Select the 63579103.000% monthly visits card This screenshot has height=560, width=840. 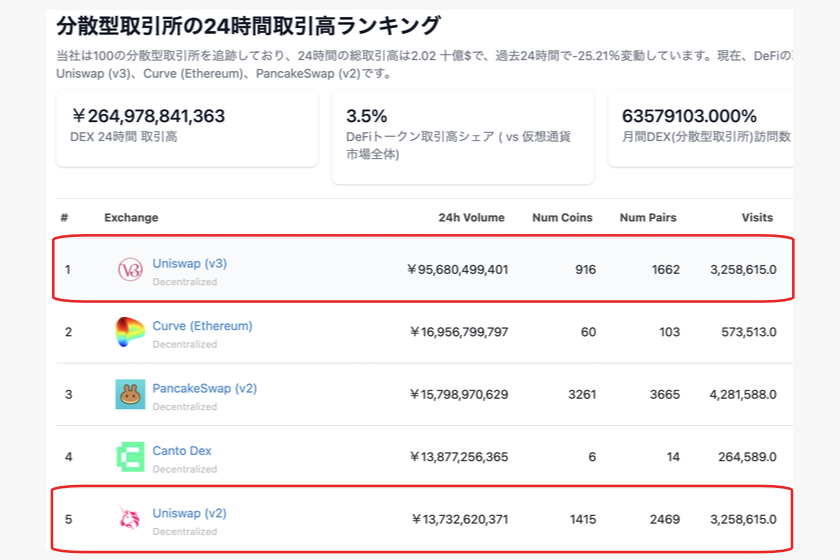point(700,128)
